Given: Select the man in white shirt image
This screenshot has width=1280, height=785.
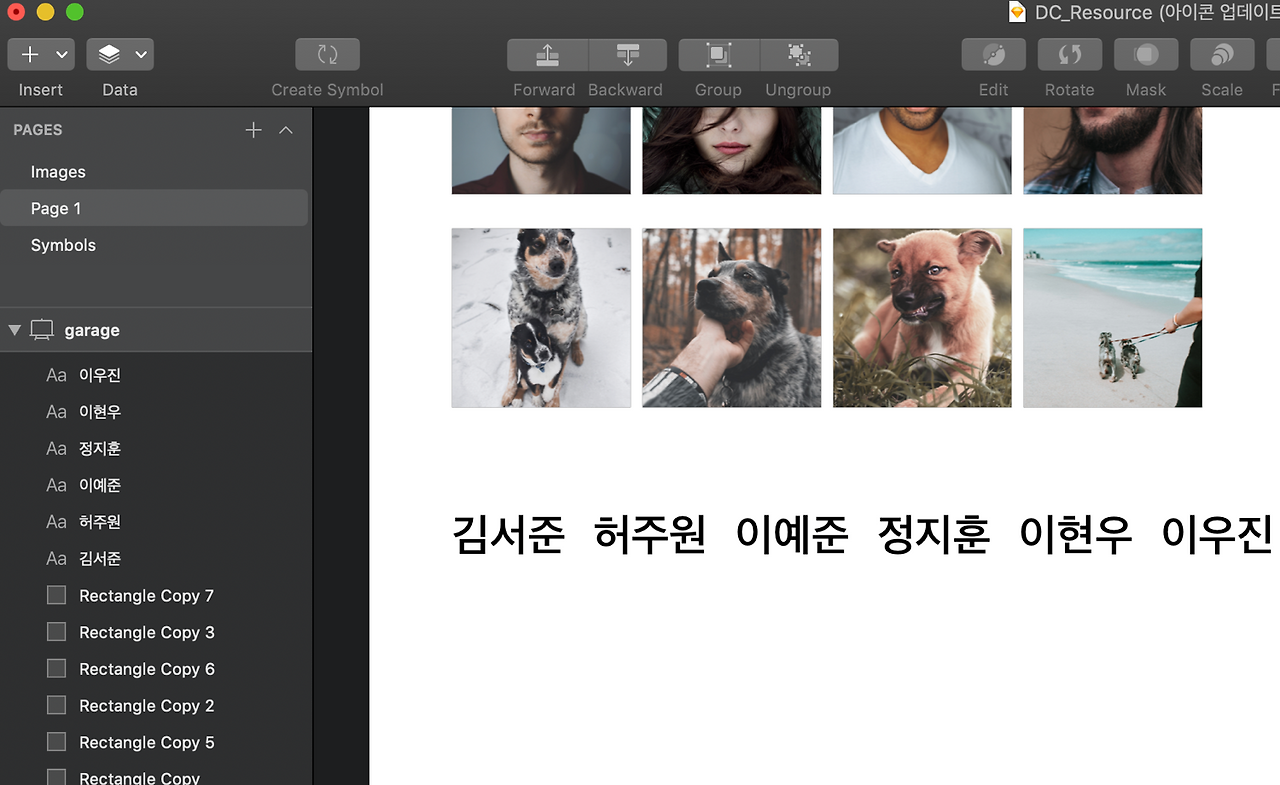Looking at the screenshot, I should [922, 151].
